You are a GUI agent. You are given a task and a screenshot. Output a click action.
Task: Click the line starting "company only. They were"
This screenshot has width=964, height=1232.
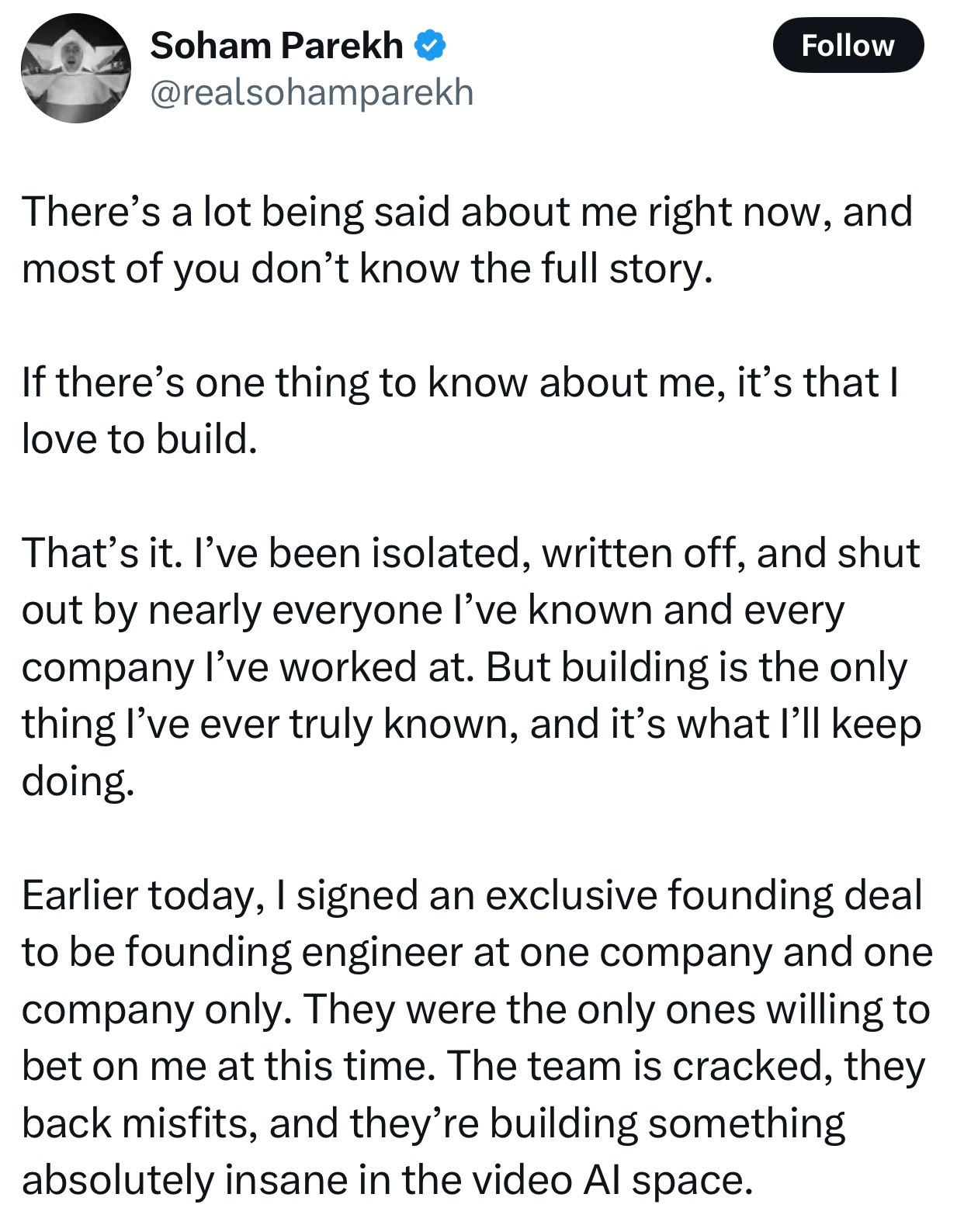[475, 1009]
